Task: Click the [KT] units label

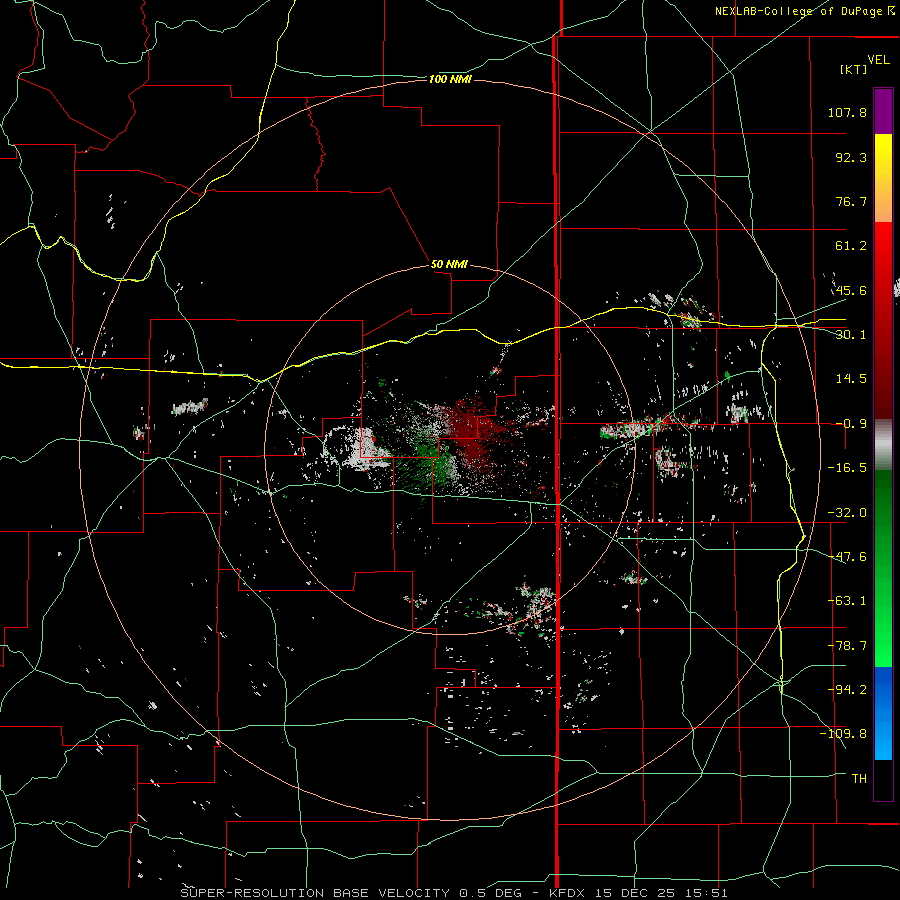Action: click(x=854, y=69)
